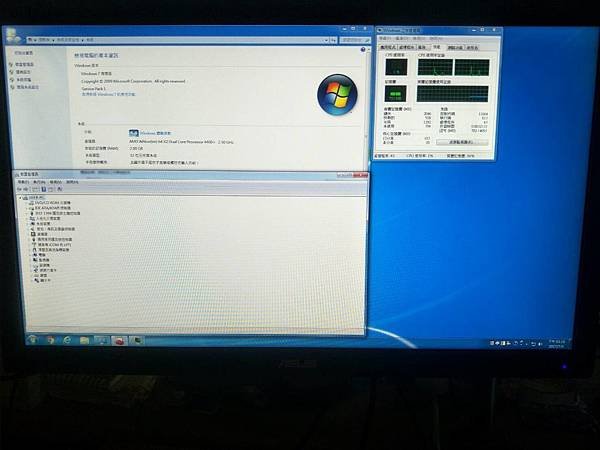Image resolution: width=600 pixels, height=450 pixels.
Task: Click the System window help icon
Action: coord(363,50)
